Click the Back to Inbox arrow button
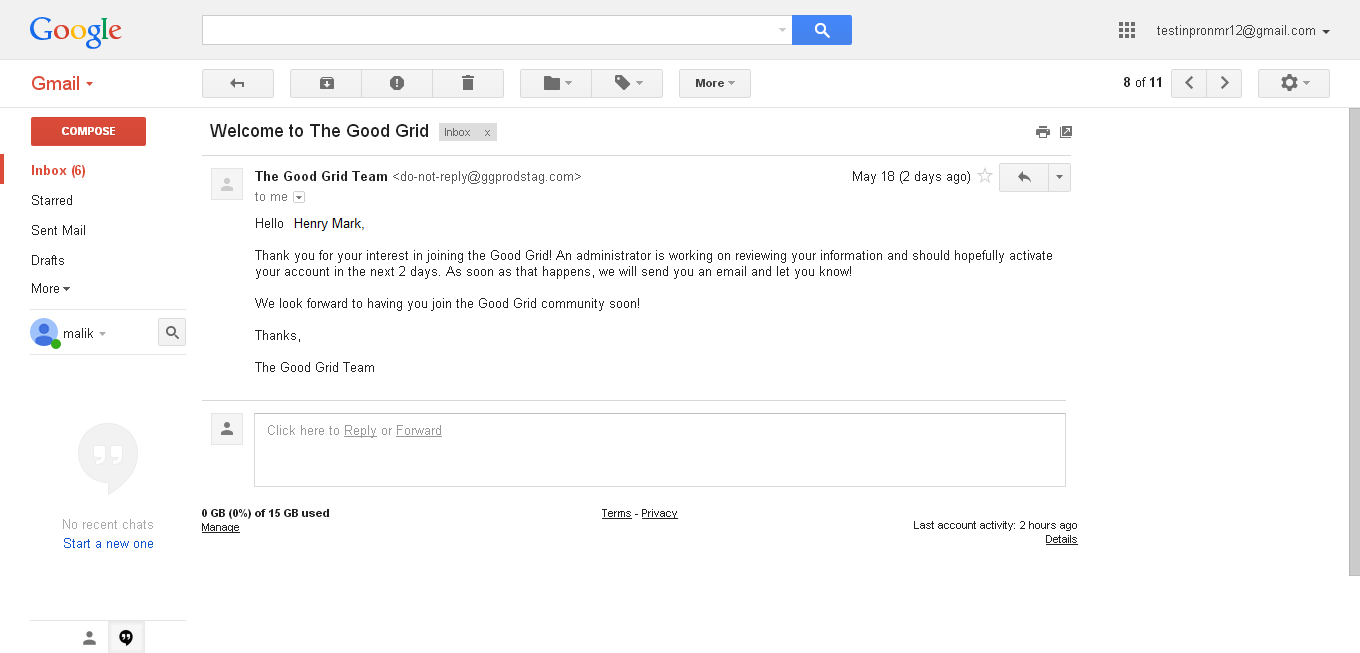 click(238, 83)
